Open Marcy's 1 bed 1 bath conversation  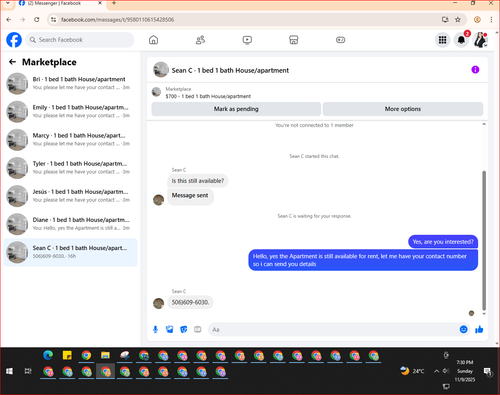(70, 140)
